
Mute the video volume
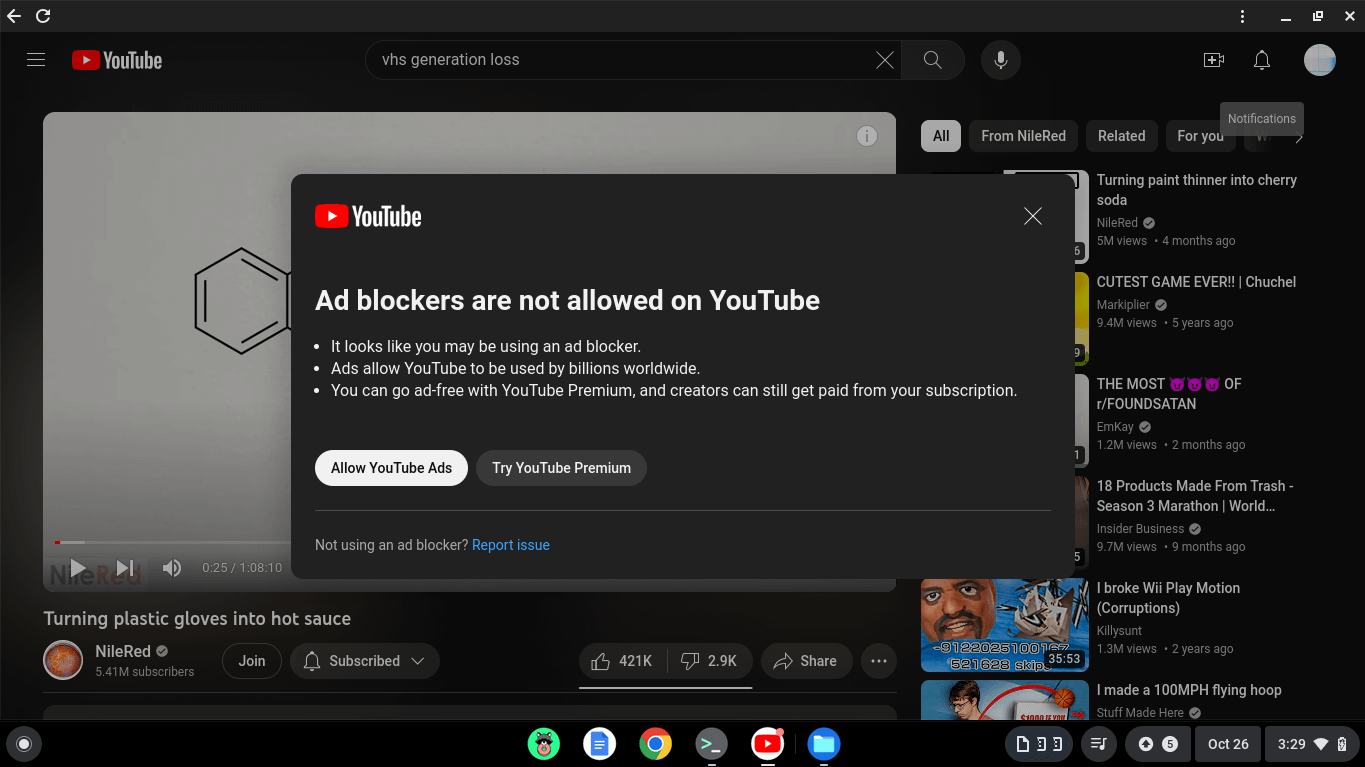point(172,568)
